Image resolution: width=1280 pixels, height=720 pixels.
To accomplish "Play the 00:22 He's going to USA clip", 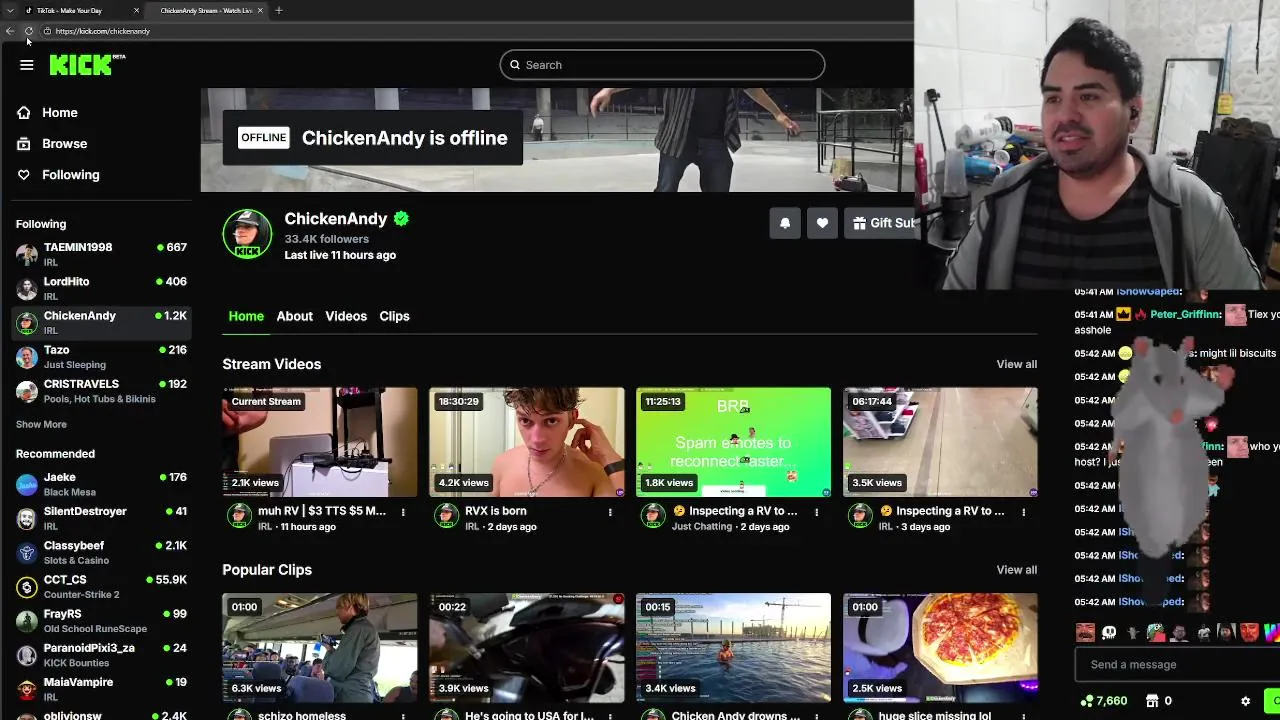I will coord(527,648).
